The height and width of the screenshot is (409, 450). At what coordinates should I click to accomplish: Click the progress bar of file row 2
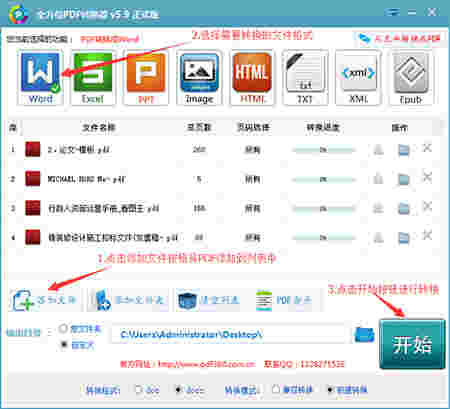coord(323,179)
